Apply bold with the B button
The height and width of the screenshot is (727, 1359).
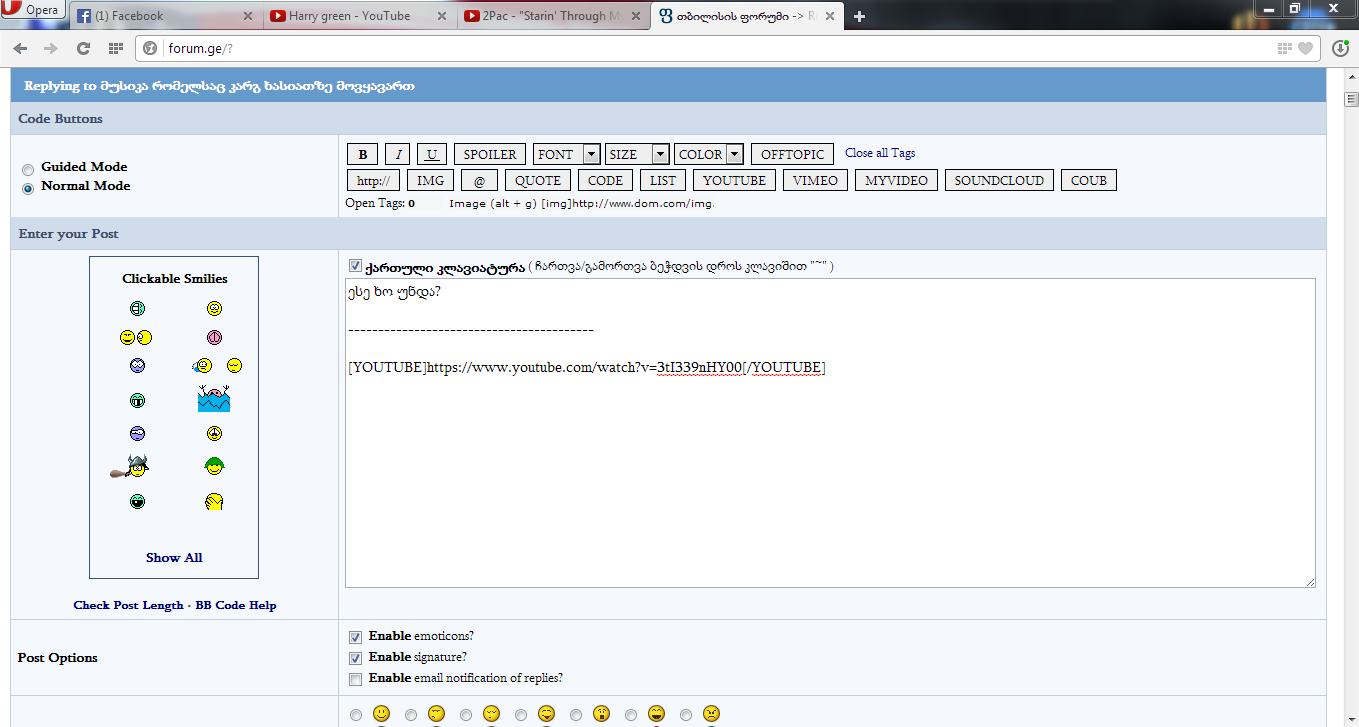coord(362,155)
